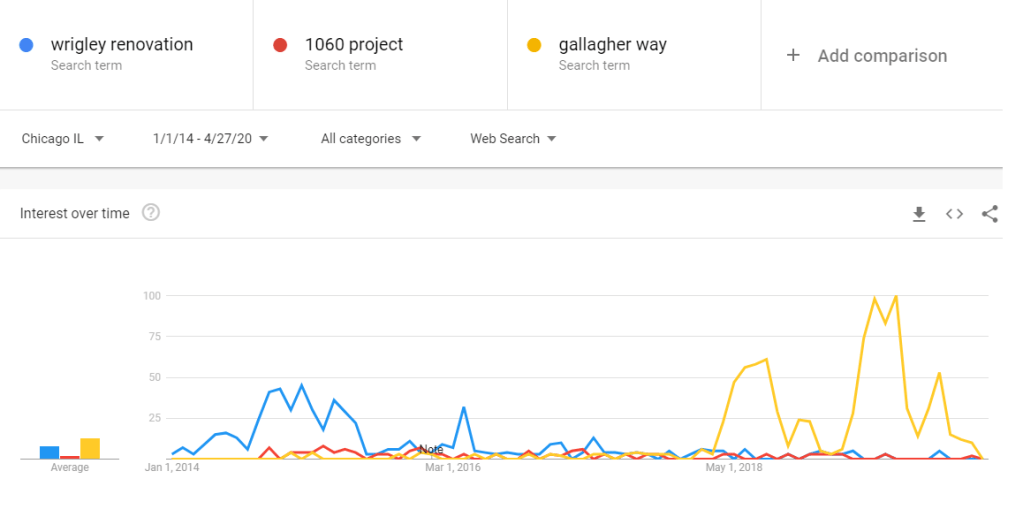1023x532 pixels.
Task: Click the yellow dot for gallagher way
Action: pyautogui.click(x=535, y=45)
